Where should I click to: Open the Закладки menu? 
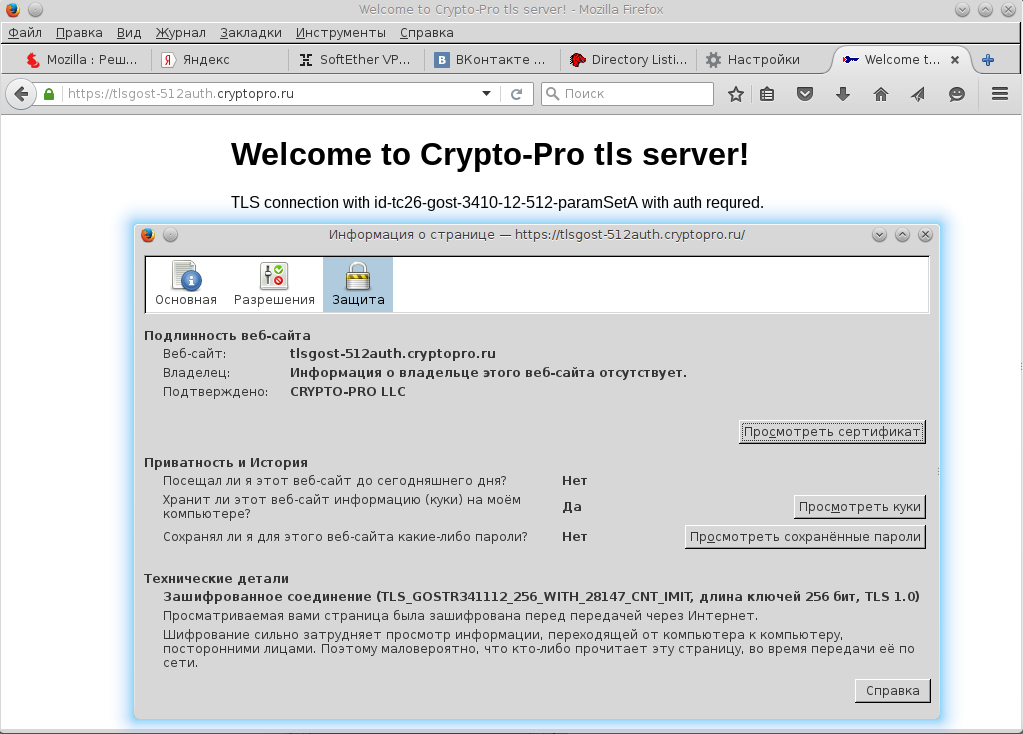251,33
